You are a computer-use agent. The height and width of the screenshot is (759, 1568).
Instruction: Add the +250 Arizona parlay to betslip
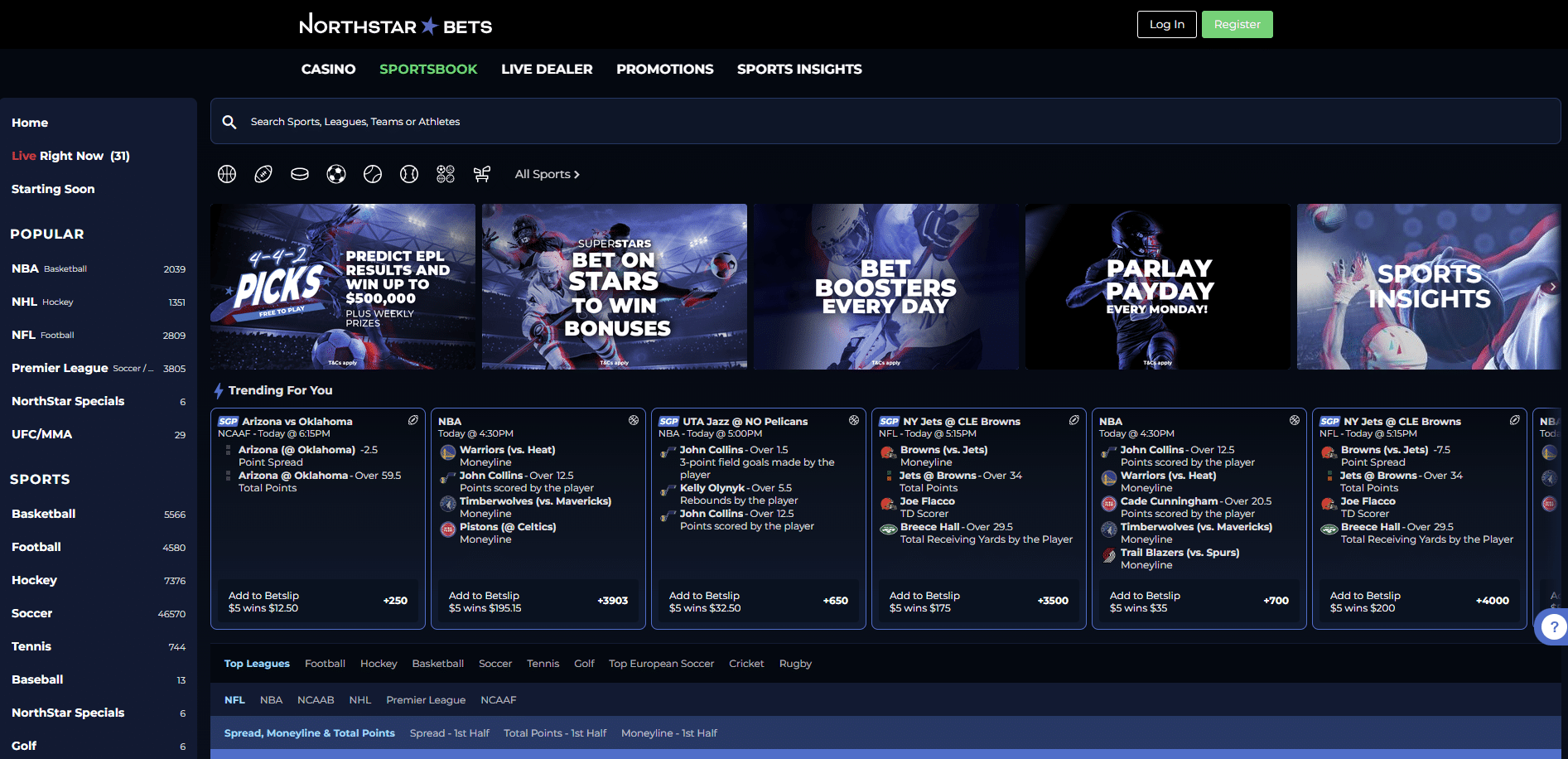click(318, 602)
